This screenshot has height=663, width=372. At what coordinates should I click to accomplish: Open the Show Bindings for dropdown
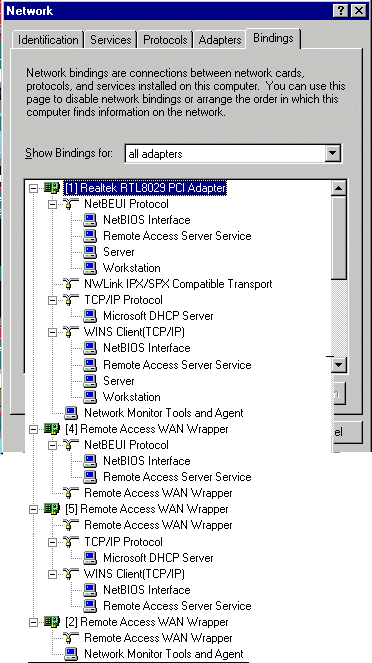[333, 153]
